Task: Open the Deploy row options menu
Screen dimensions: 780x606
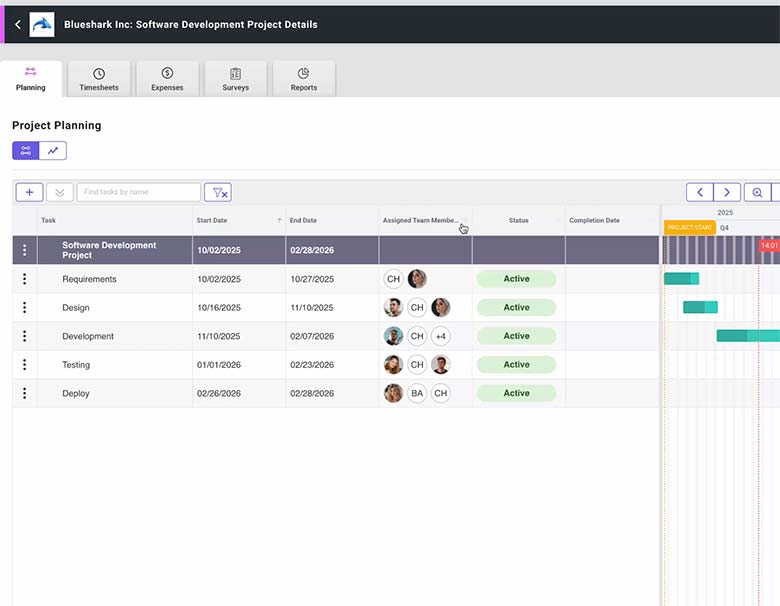Action: (x=24, y=394)
